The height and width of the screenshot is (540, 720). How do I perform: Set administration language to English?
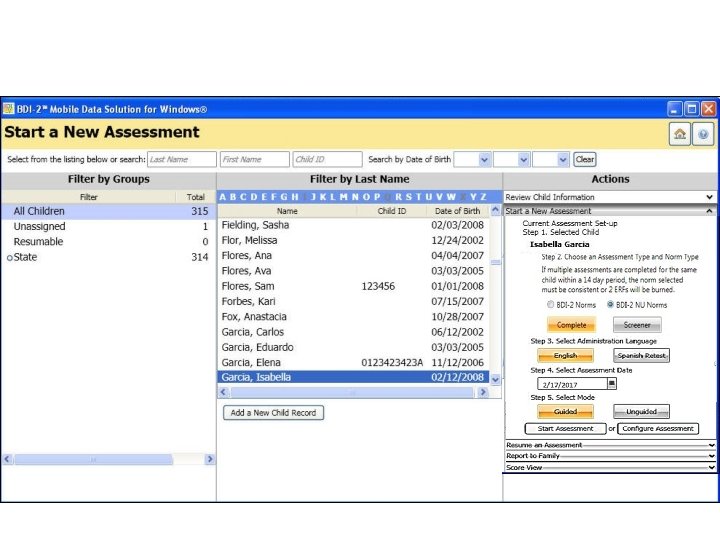click(565, 355)
